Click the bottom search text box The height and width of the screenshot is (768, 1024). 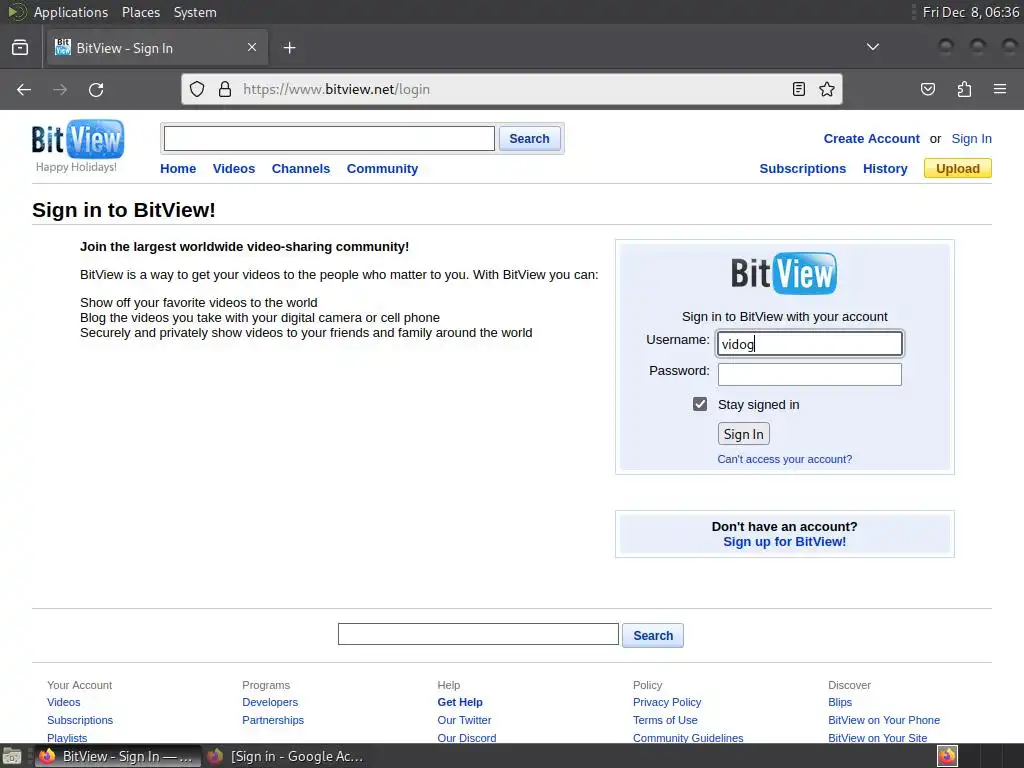point(478,634)
